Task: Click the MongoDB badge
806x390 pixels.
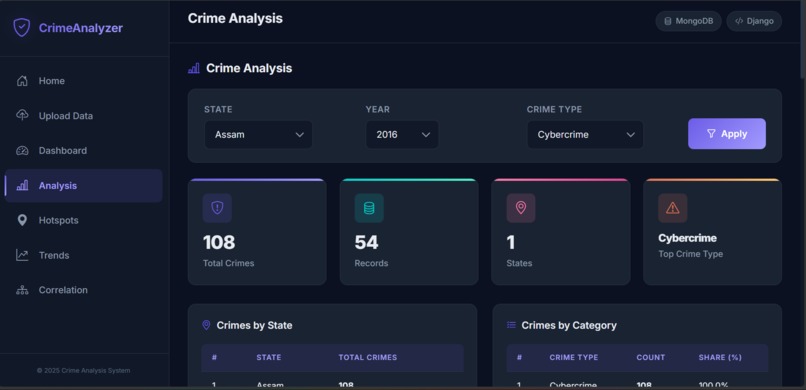Action: click(688, 21)
